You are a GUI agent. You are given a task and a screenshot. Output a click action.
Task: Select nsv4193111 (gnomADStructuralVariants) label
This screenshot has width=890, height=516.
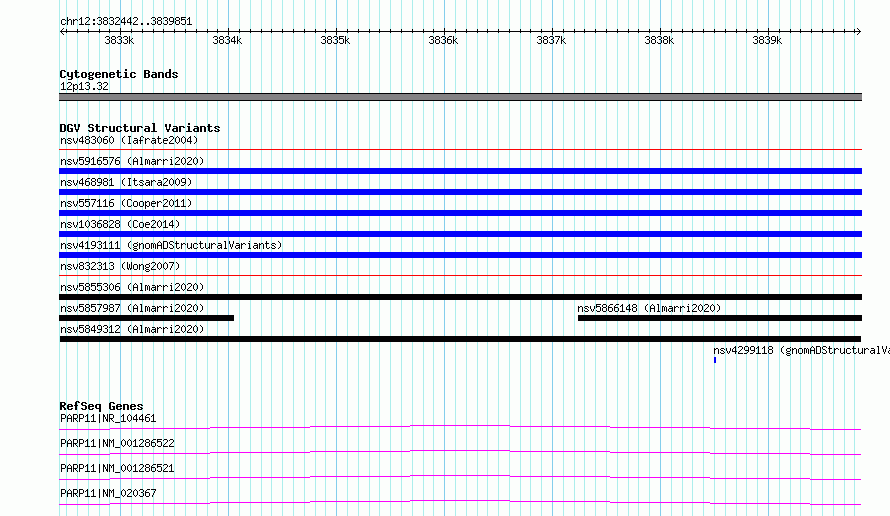(x=171, y=245)
